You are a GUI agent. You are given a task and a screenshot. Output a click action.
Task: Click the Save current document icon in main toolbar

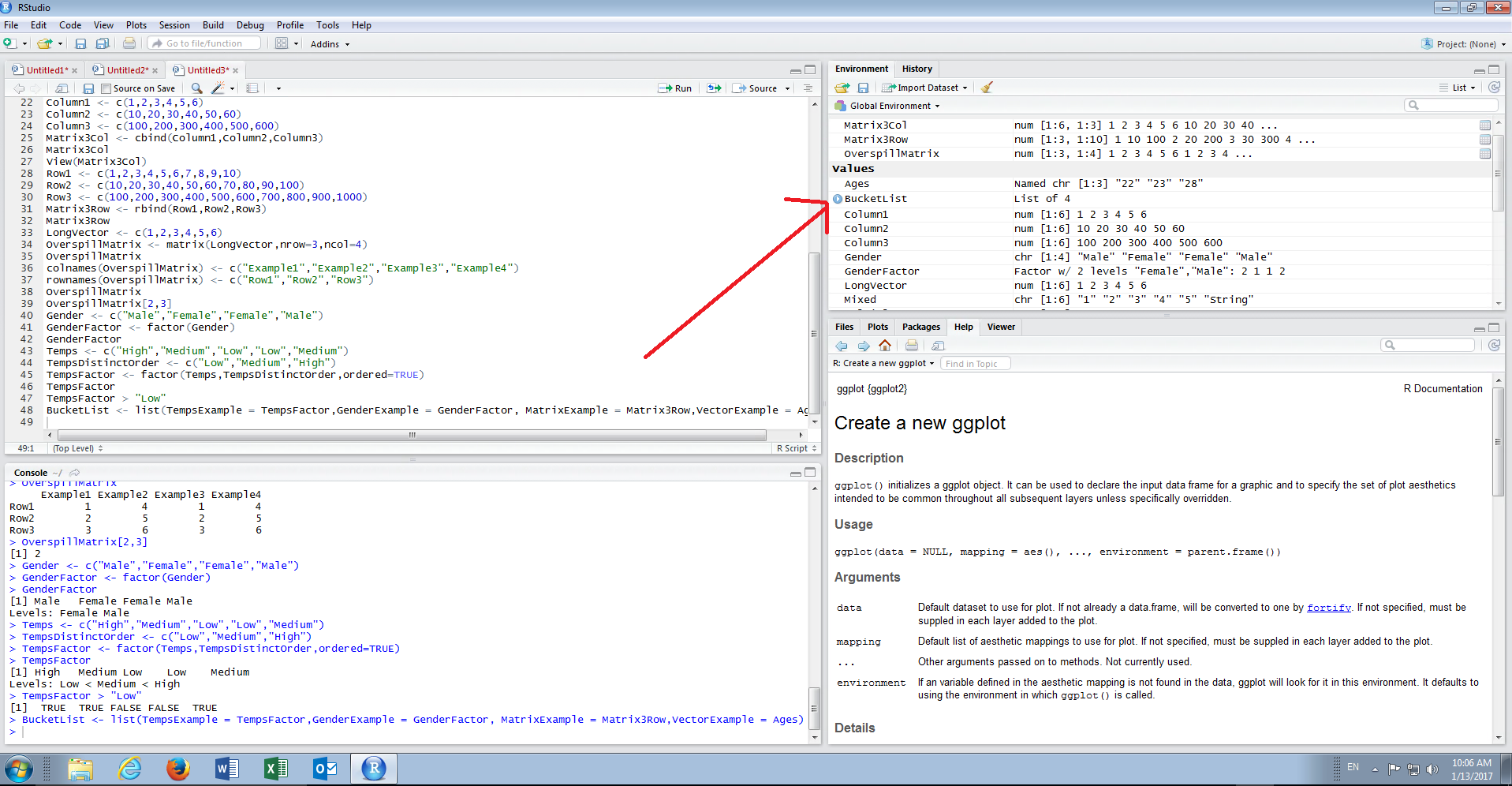[80, 43]
